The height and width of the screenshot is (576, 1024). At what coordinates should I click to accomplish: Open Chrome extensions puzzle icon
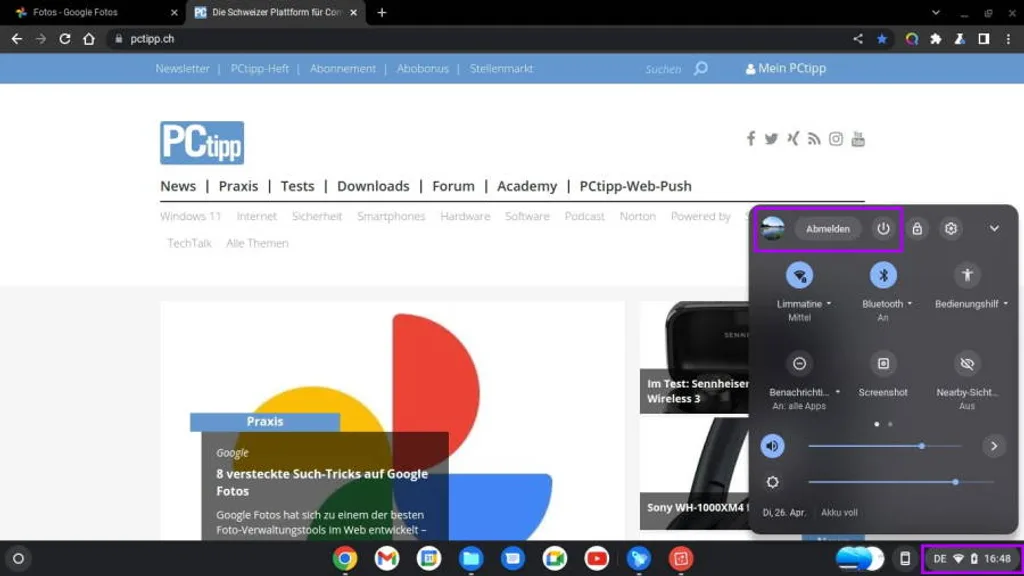935,39
